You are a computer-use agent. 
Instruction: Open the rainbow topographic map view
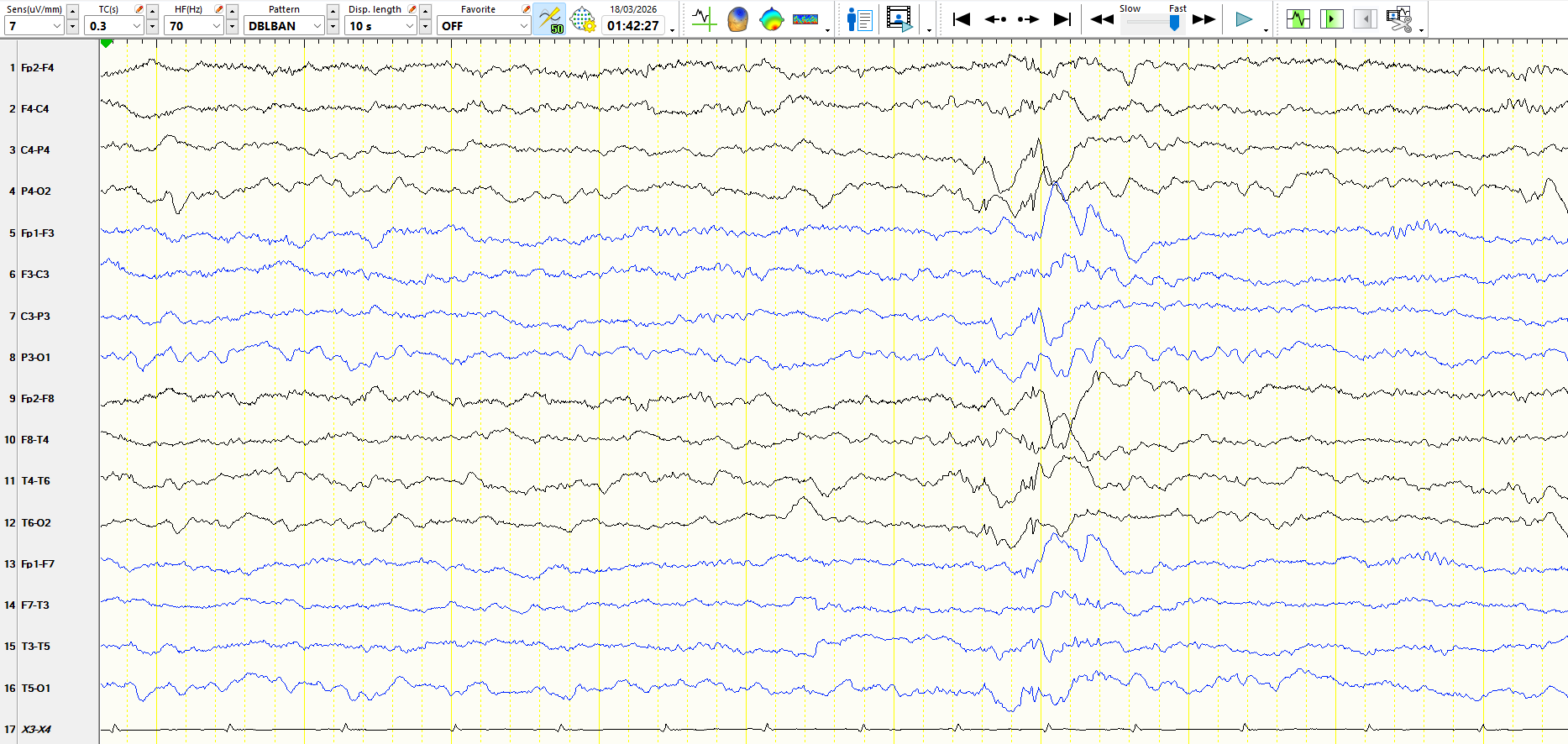tap(771, 18)
